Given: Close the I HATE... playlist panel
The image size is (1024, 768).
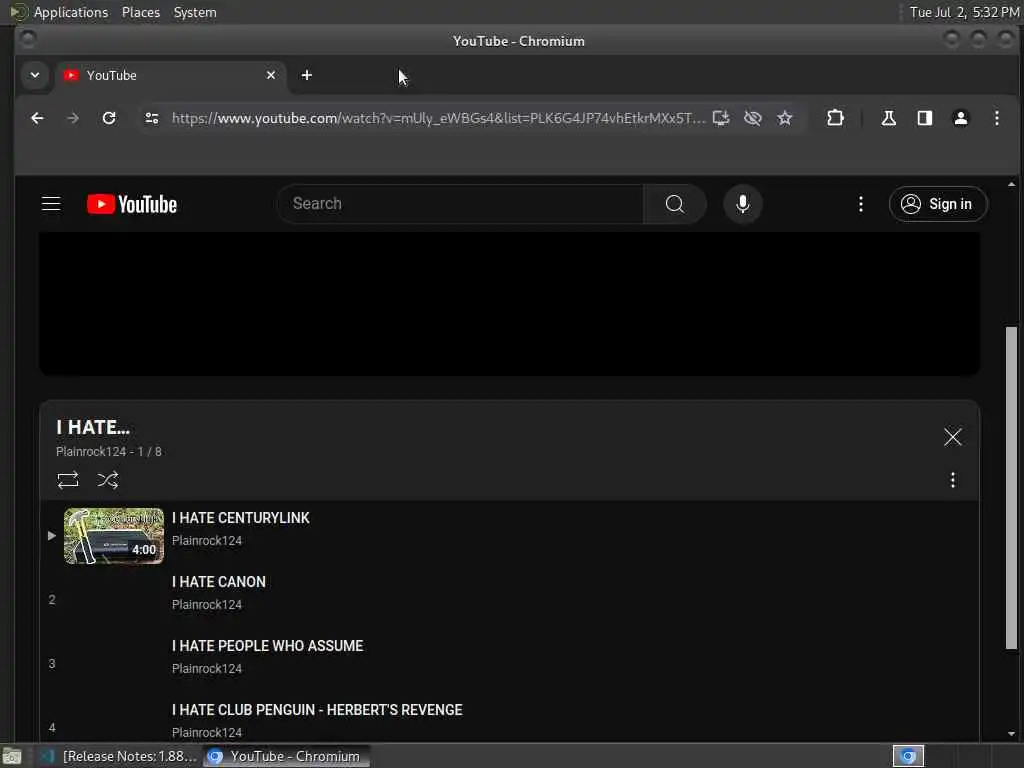Looking at the screenshot, I should 952,437.
